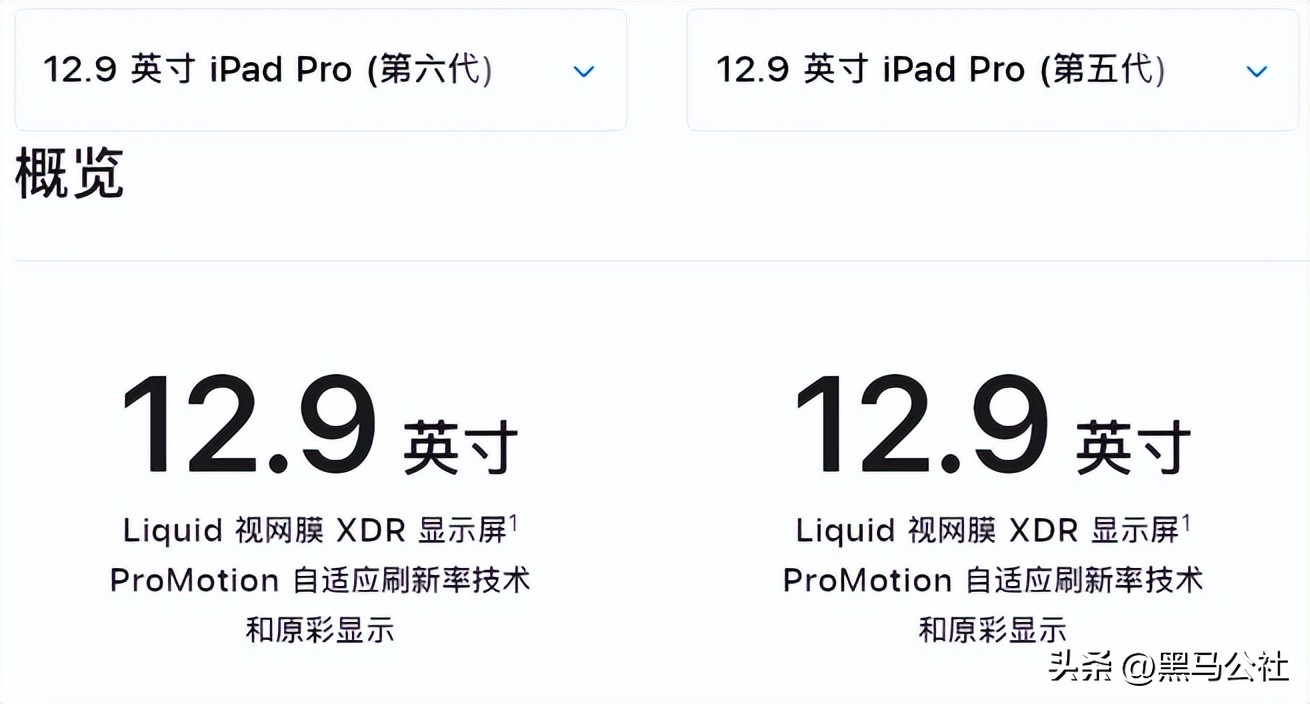Click the 第六代 label in the left selector
This screenshot has width=1310, height=704.
pyautogui.click(x=430, y=69)
